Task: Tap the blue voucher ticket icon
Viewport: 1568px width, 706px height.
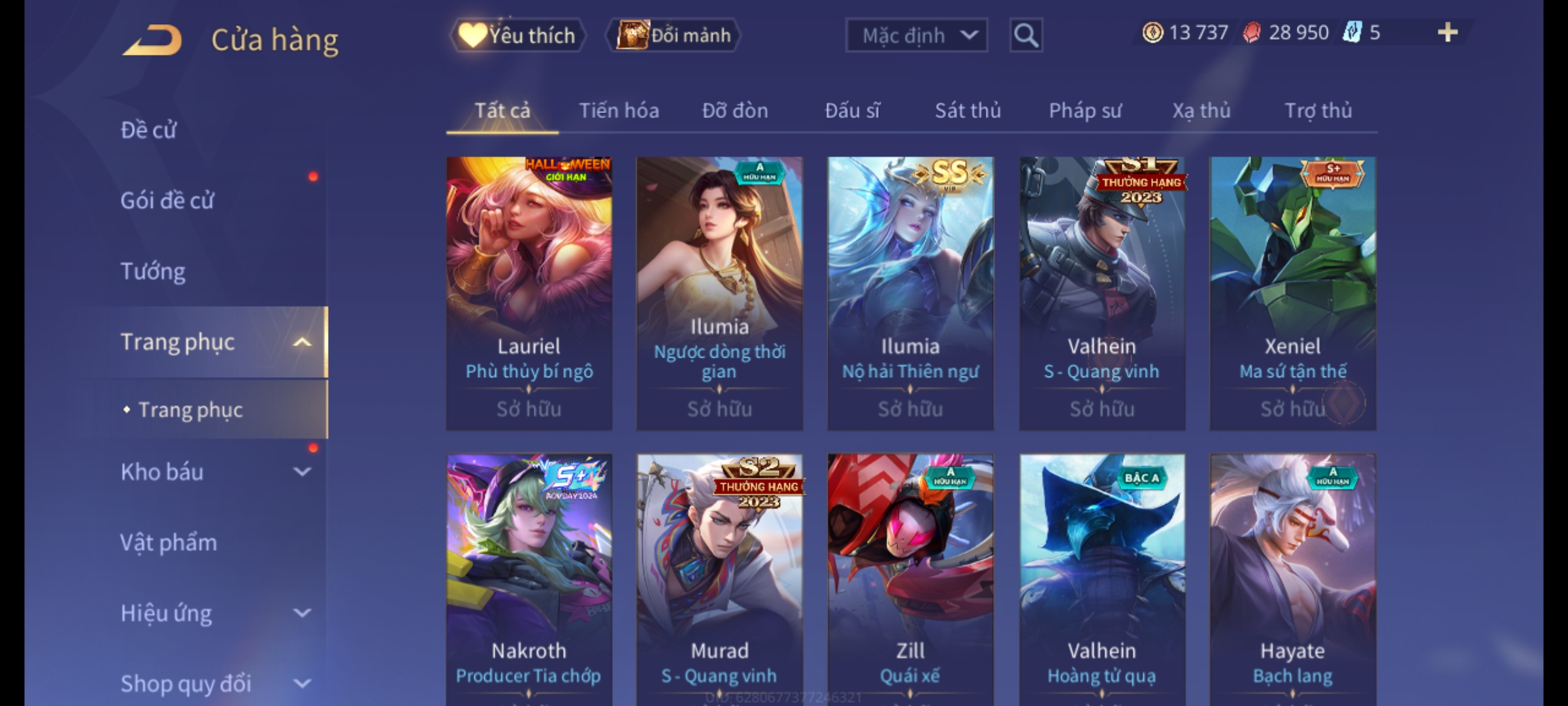Action: tap(1352, 32)
